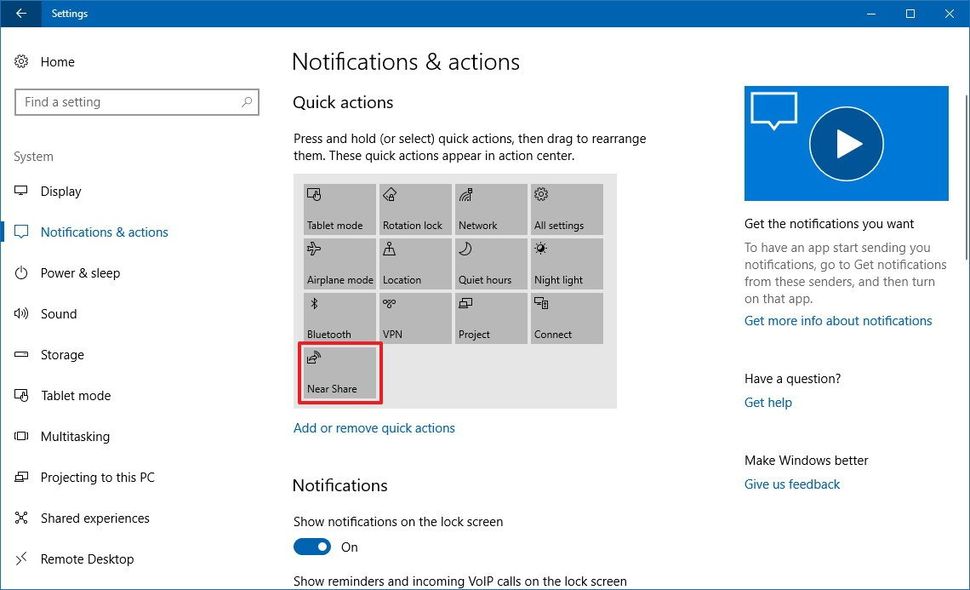Select the Quiet hours quick action
The width and height of the screenshot is (970, 590).
(490, 263)
